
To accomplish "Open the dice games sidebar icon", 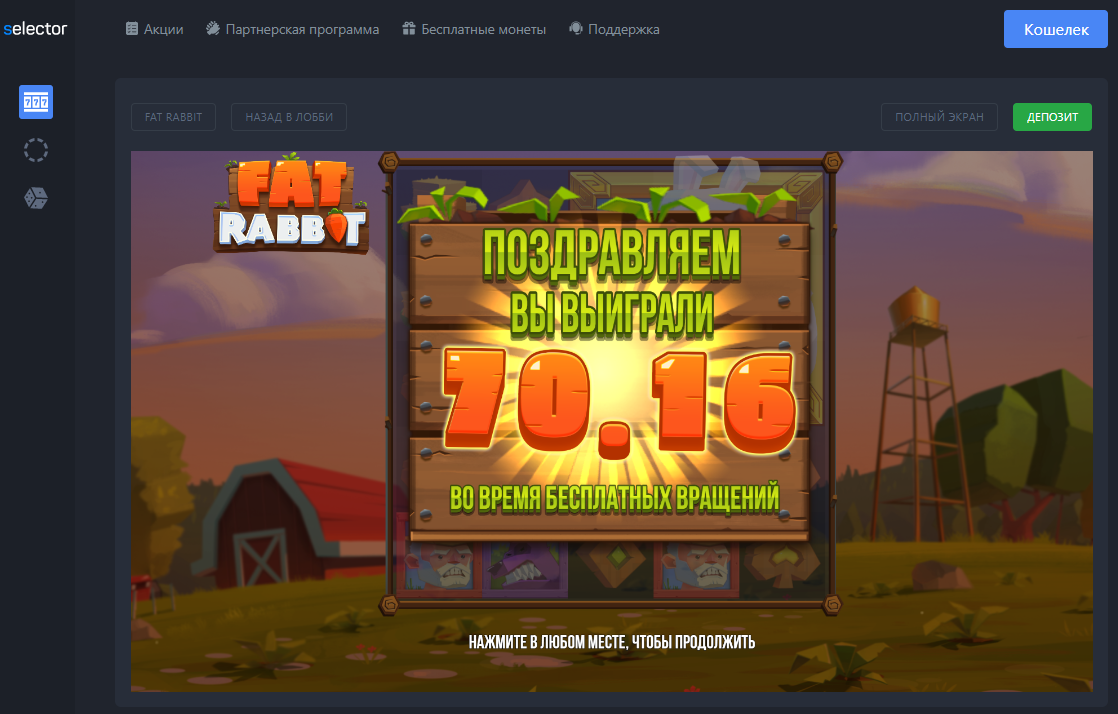I will click(x=36, y=198).
